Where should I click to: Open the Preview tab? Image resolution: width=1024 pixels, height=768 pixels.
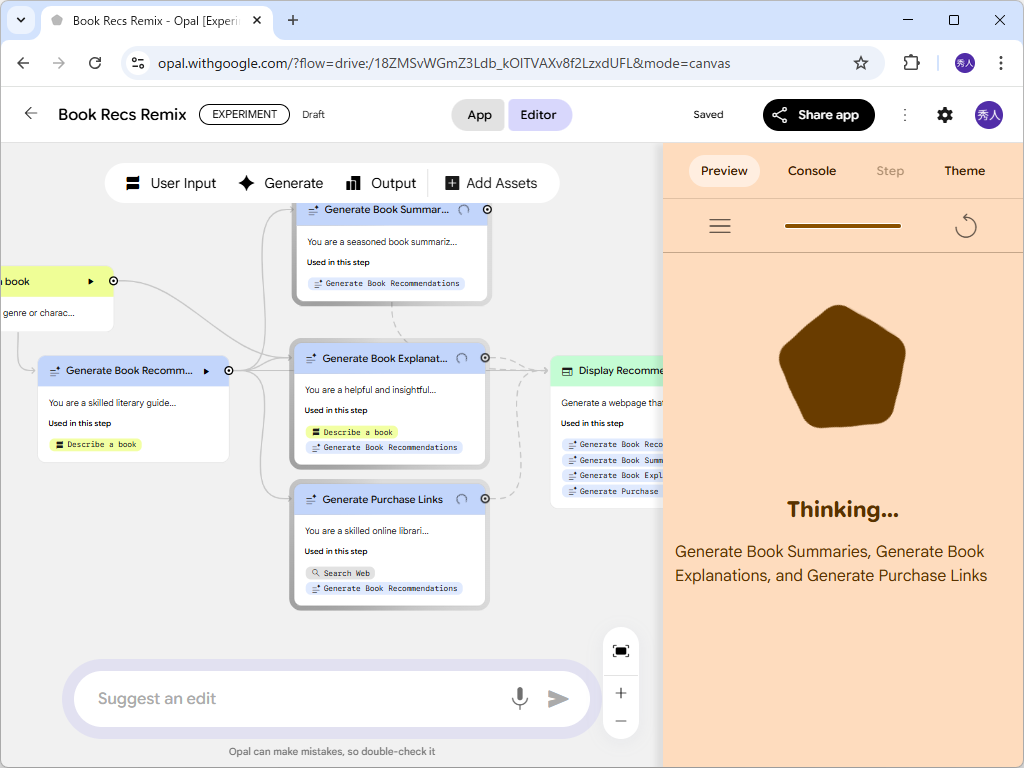[x=724, y=171]
